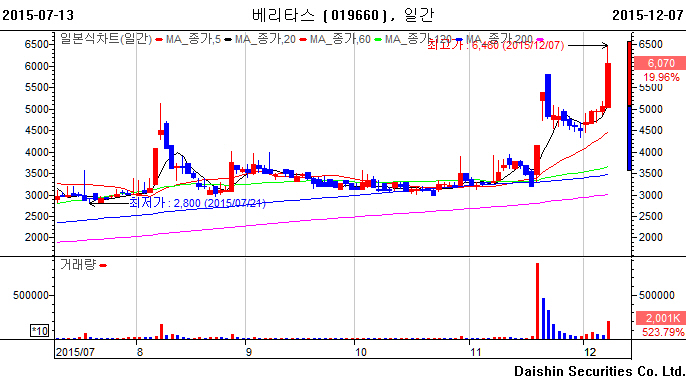Click the Daishin Securities Co. Ltd. credit
The width and height of the screenshot is (686, 383).
pyautogui.click(x=599, y=371)
